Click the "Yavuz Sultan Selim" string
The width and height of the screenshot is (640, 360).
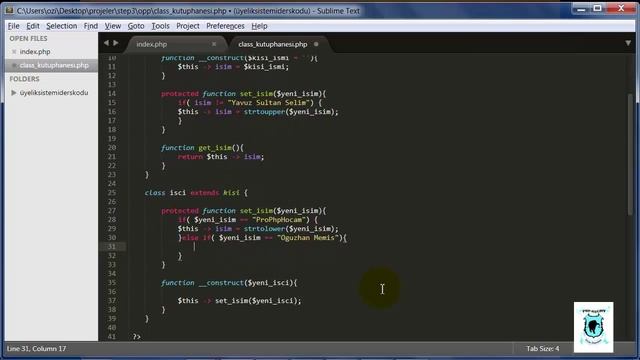tap(270, 102)
